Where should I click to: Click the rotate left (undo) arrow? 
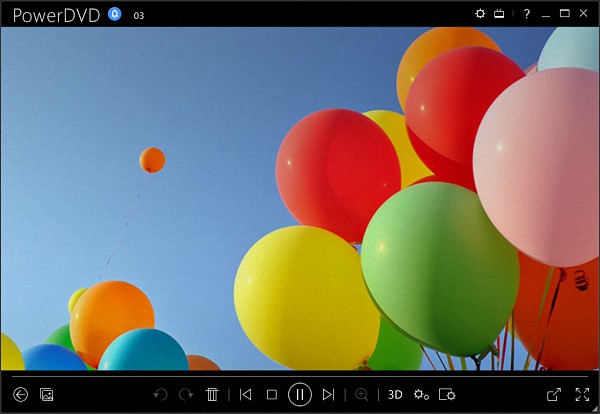[161, 395]
